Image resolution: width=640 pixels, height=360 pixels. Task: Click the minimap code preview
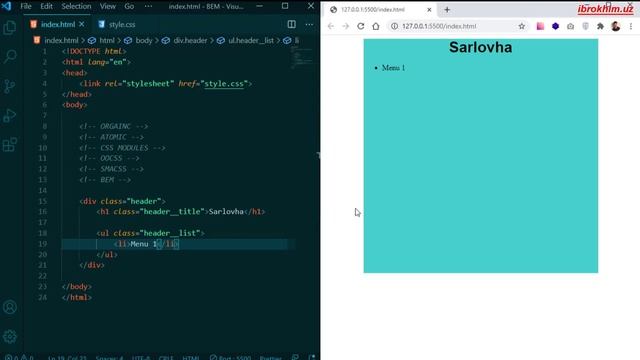[x=302, y=57]
